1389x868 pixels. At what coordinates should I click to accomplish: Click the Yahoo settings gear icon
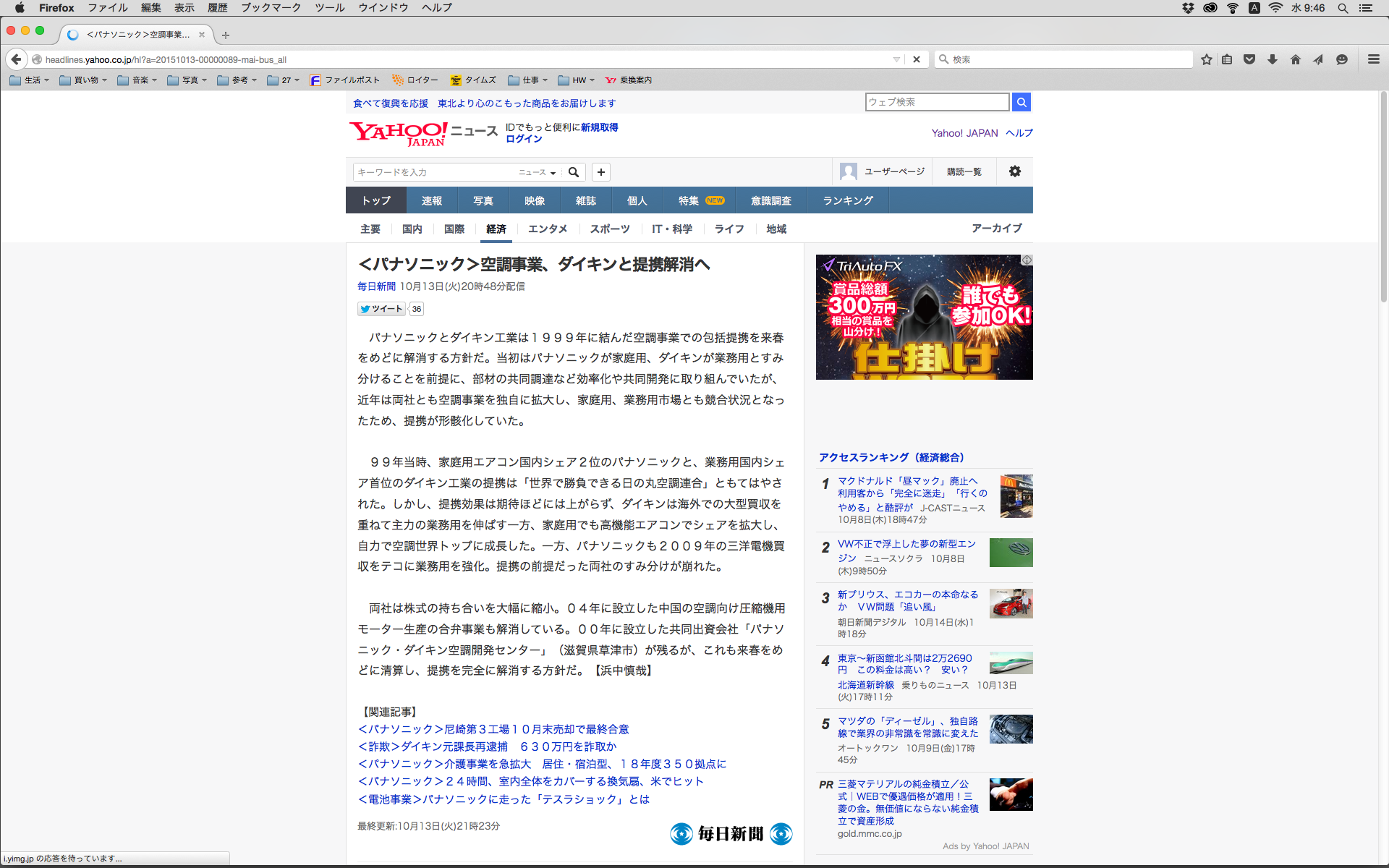(1015, 171)
